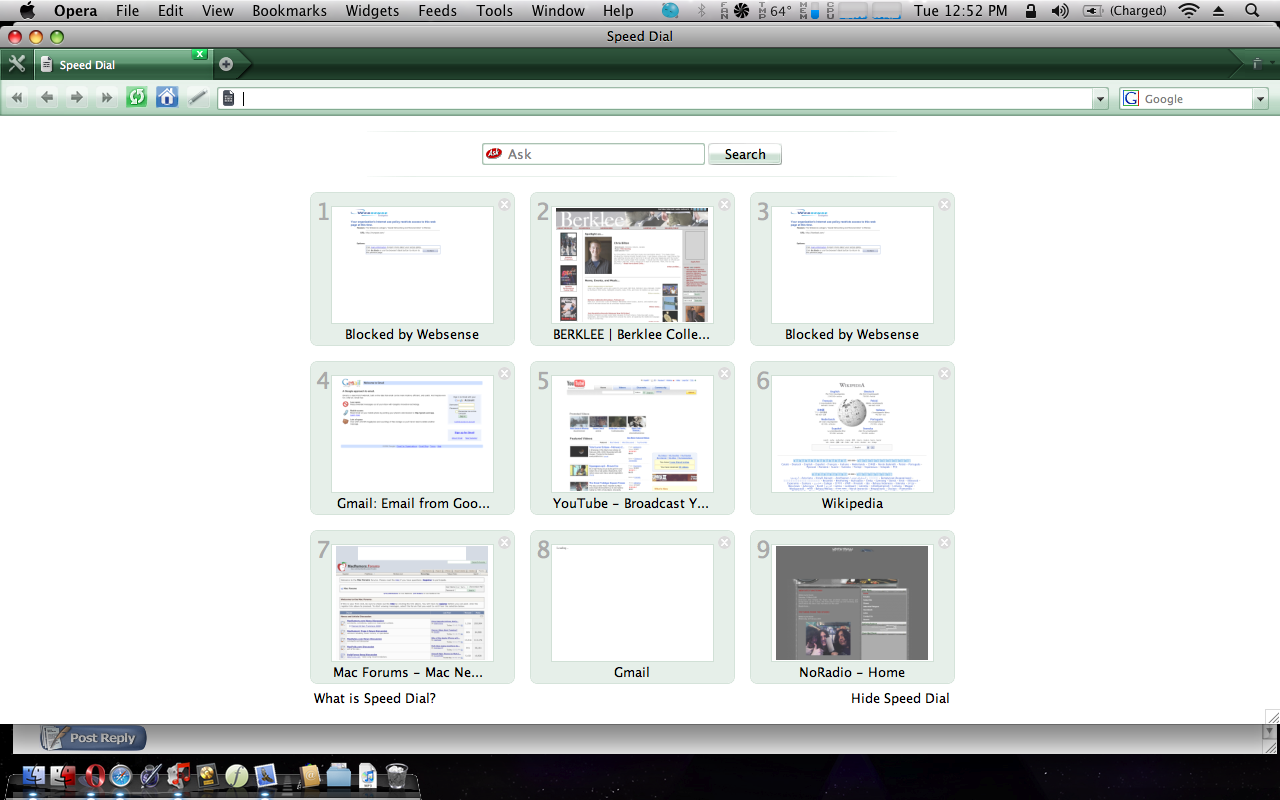Click the page icon in address bar

point(228,98)
